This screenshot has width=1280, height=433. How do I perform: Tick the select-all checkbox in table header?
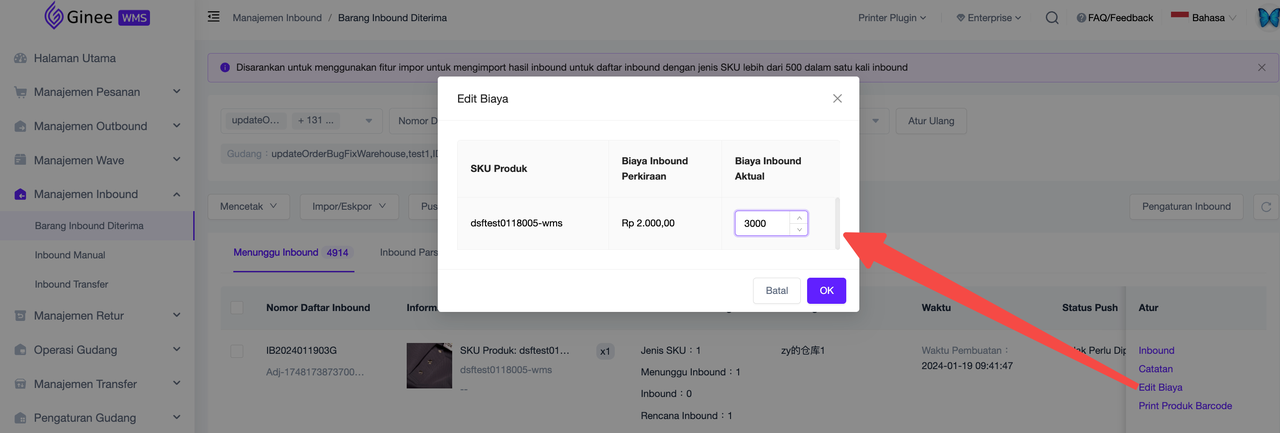[237, 307]
